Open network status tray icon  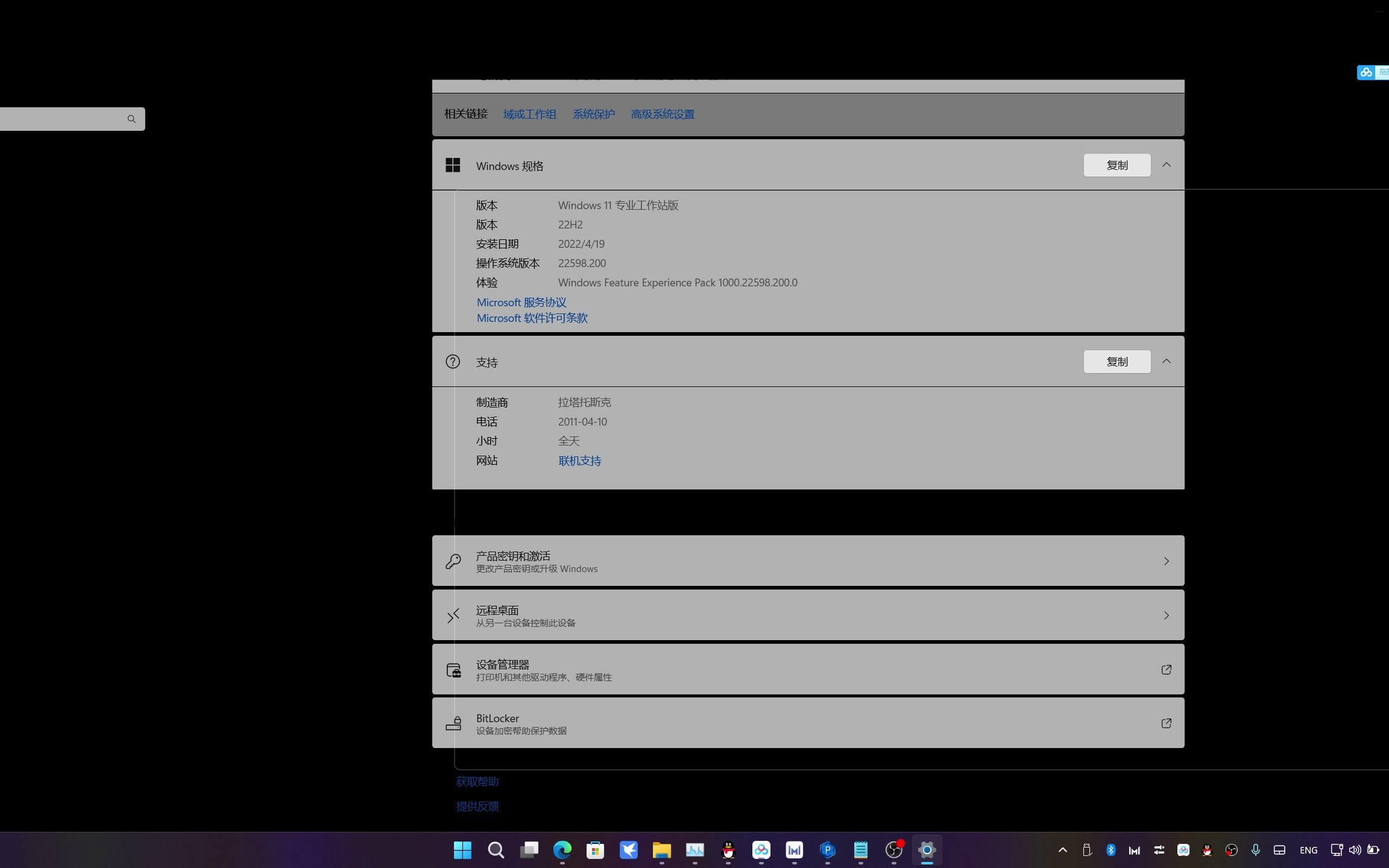point(1337,850)
